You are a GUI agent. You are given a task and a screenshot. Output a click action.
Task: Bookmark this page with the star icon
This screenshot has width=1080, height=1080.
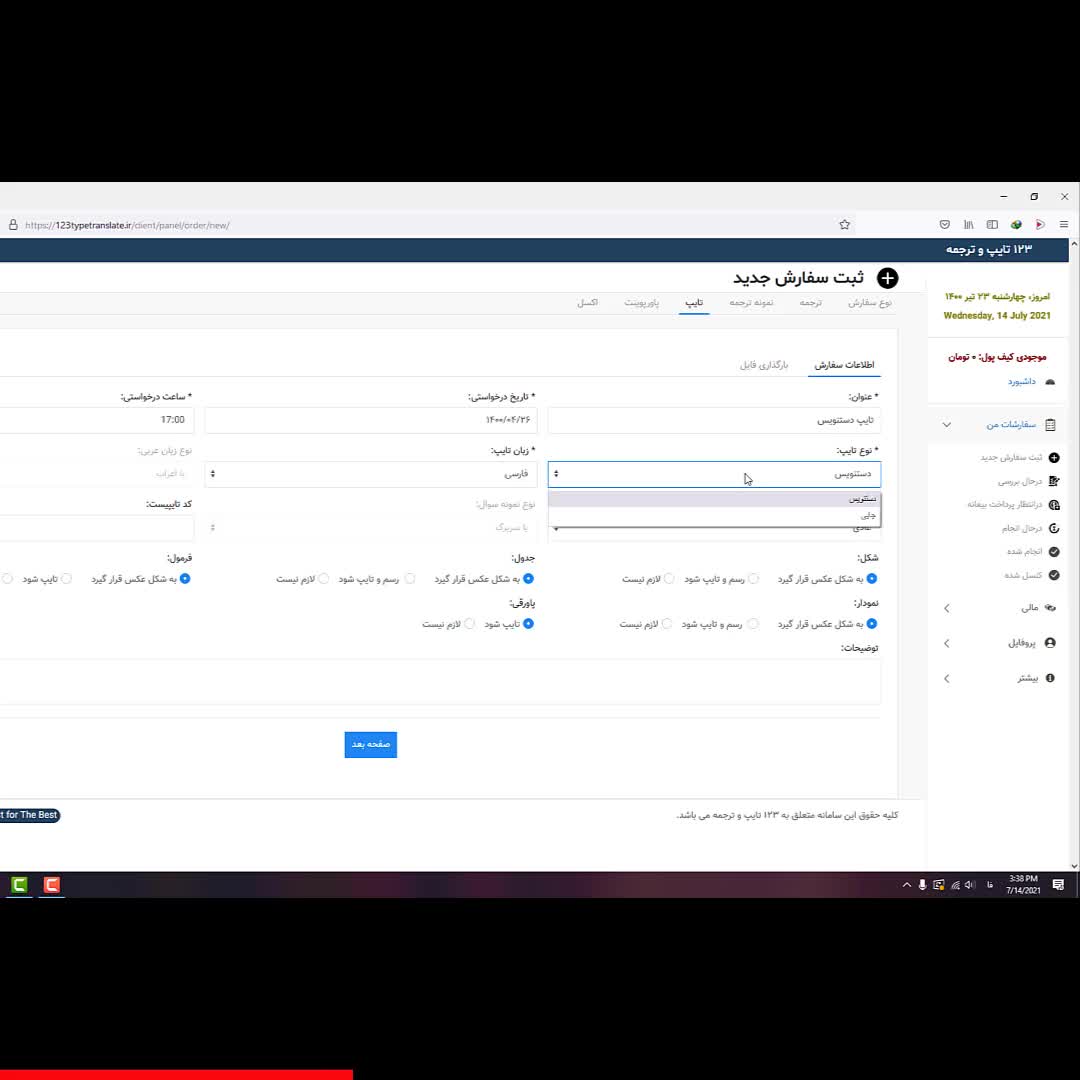coord(845,225)
